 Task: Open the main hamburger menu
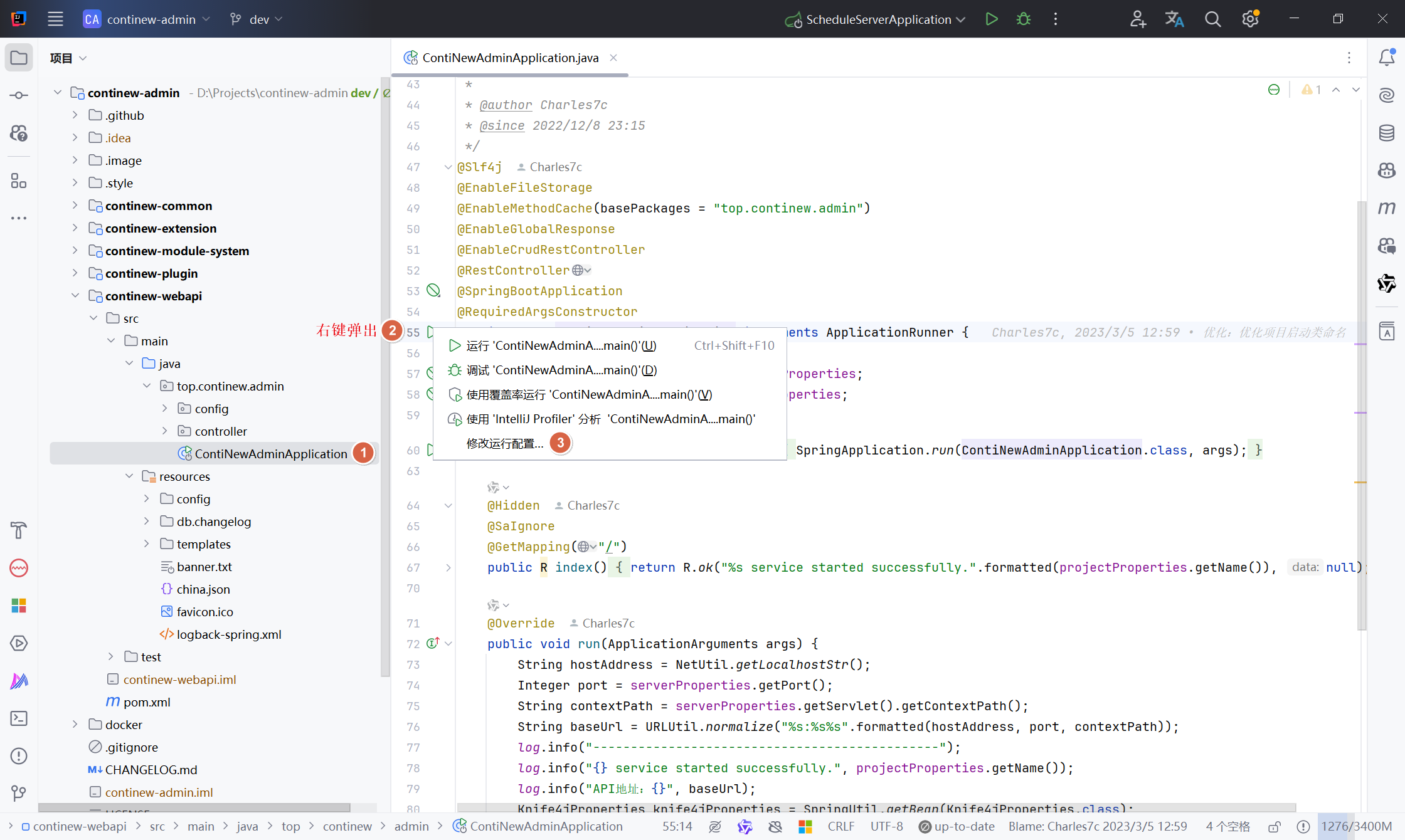tap(55, 19)
